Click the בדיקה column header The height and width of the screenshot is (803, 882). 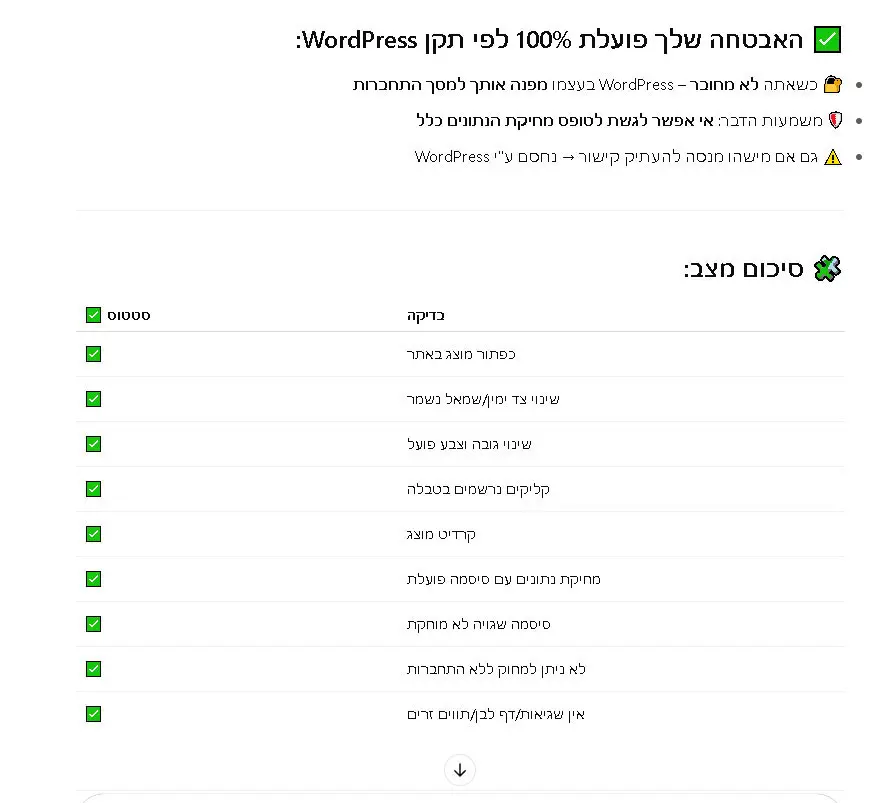coord(425,315)
